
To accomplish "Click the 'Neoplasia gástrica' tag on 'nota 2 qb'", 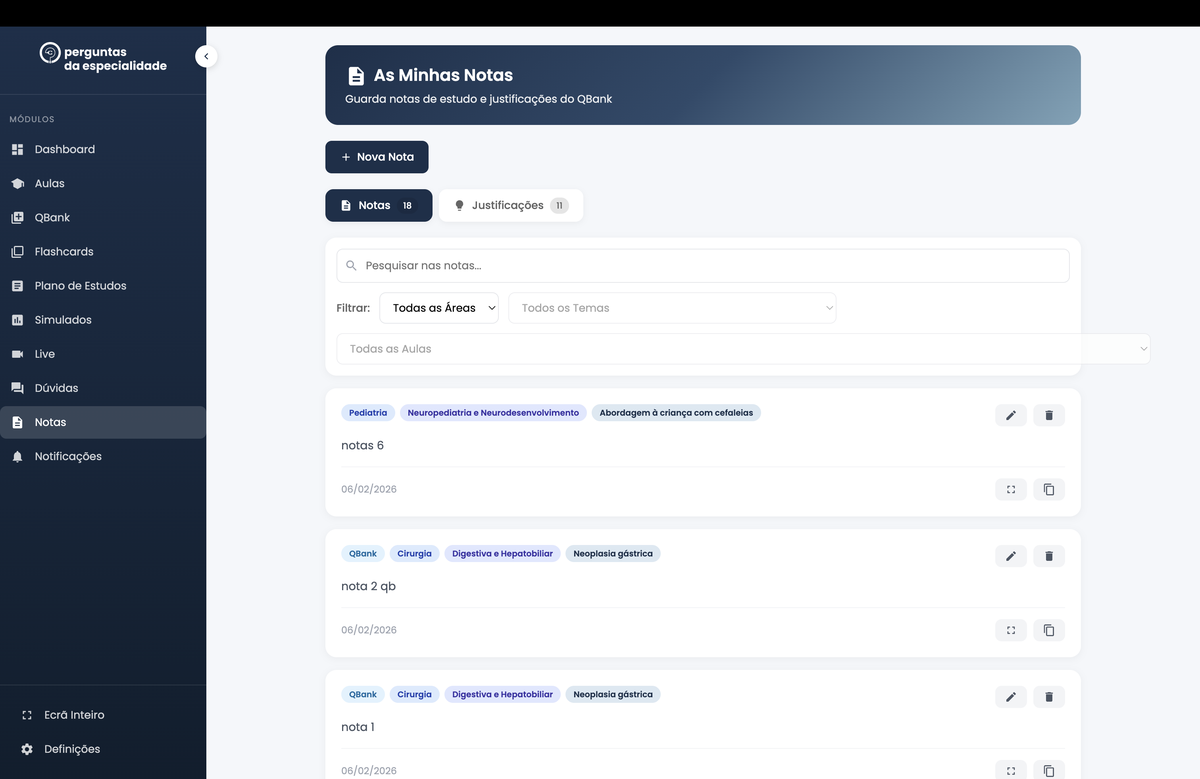I will [612, 554].
